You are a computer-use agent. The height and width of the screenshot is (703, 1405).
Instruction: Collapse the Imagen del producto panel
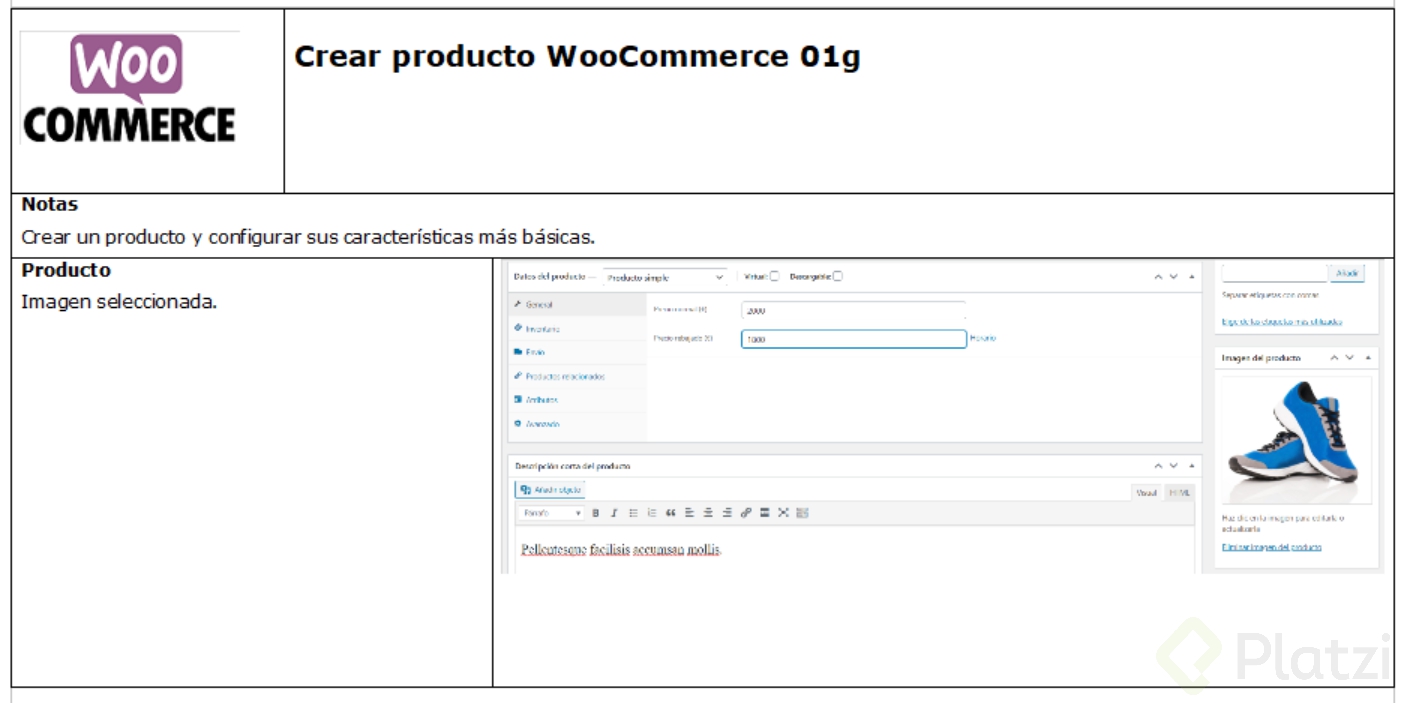pyautogui.click(x=1368, y=357)
